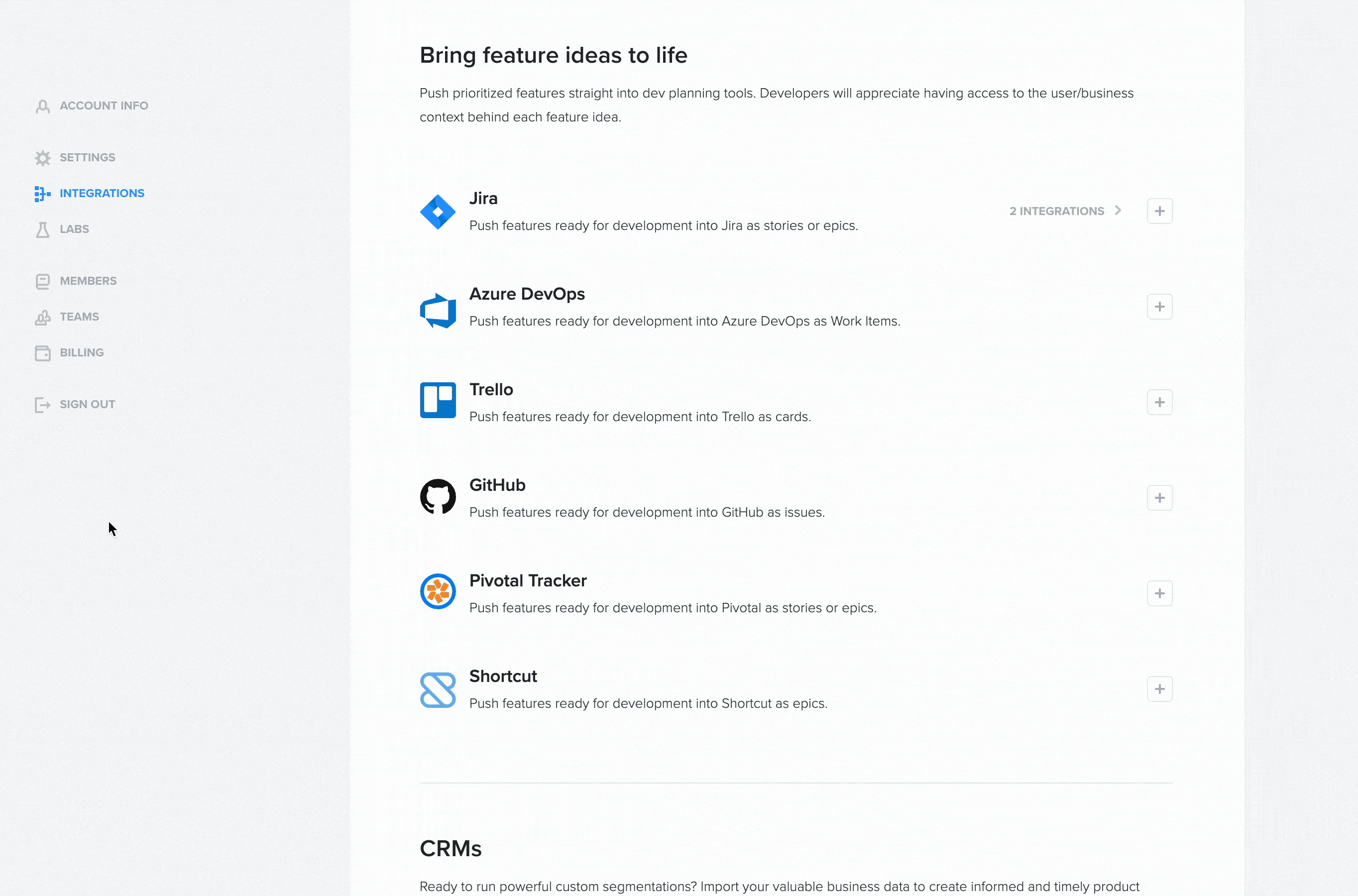This screenshot has width=1358, height=896.
Task: Add a Shortcut integration
Action: coord(1160,688)
